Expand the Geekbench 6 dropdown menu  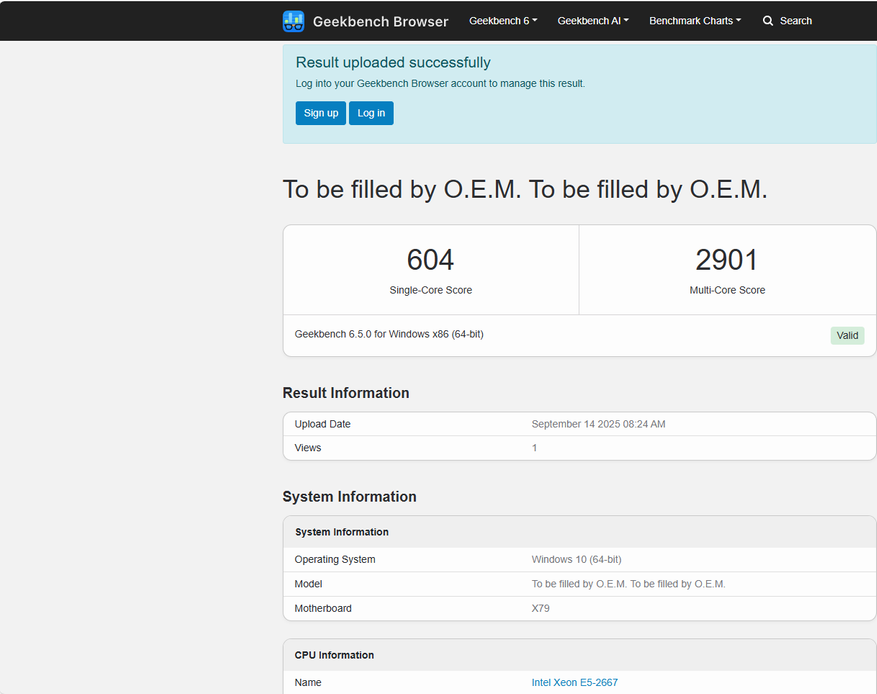pyautogui.click(x=503, y=21)
